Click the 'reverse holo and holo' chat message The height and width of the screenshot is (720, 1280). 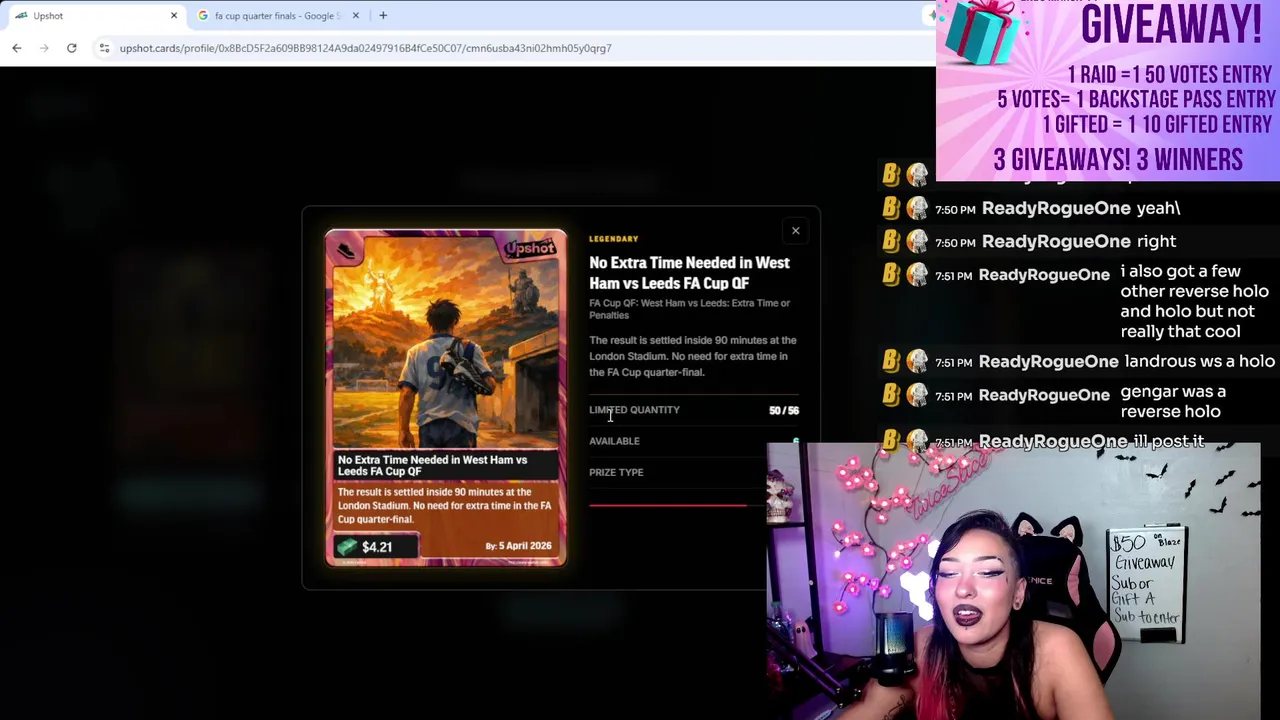[1194, 301]
